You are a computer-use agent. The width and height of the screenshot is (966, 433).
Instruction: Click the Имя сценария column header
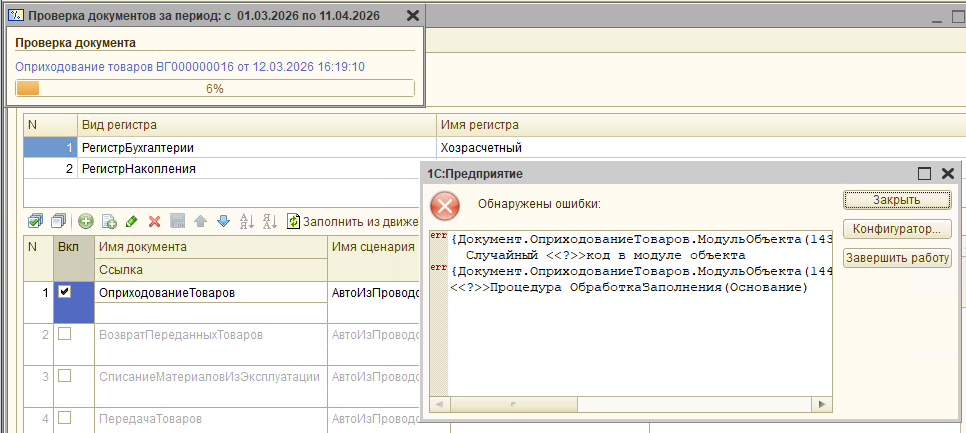coord(373,247)
